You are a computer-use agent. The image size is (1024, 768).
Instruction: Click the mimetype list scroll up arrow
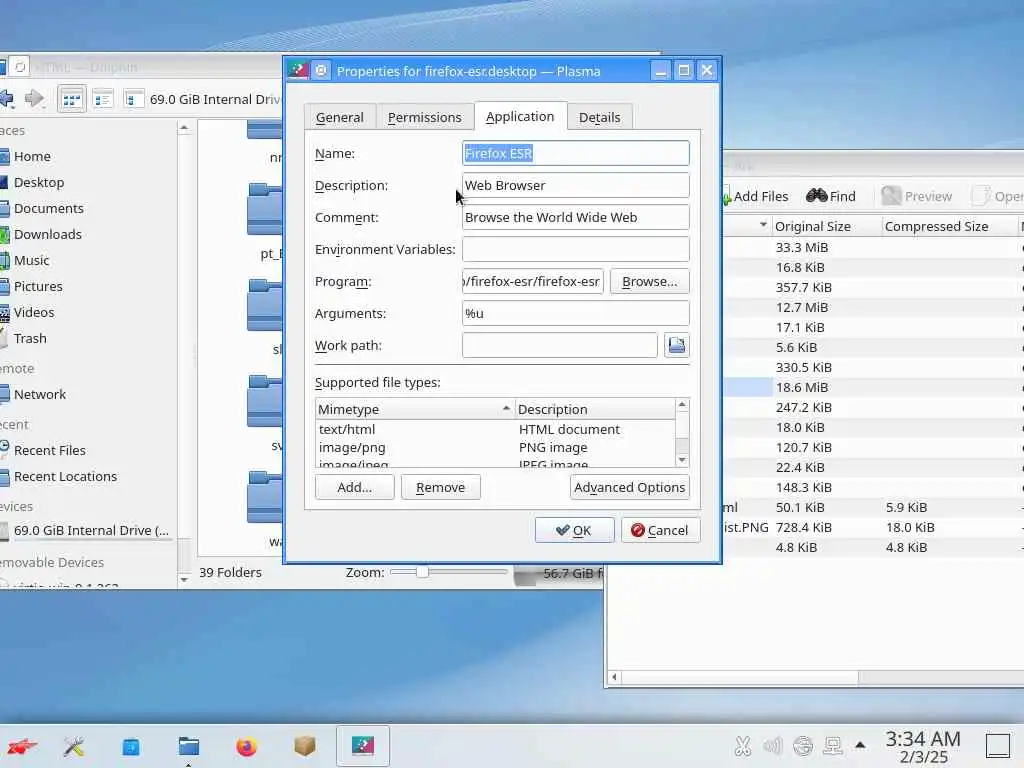[682, 406]
